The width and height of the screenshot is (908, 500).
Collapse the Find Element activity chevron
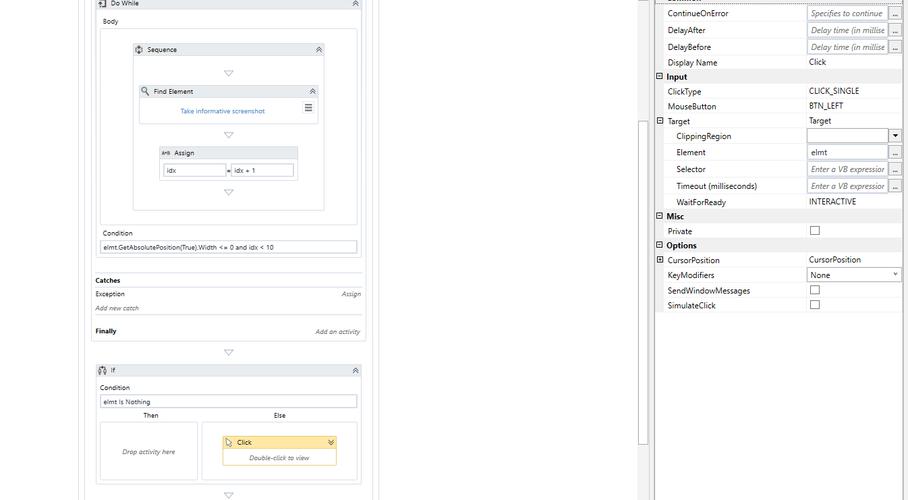312,92
